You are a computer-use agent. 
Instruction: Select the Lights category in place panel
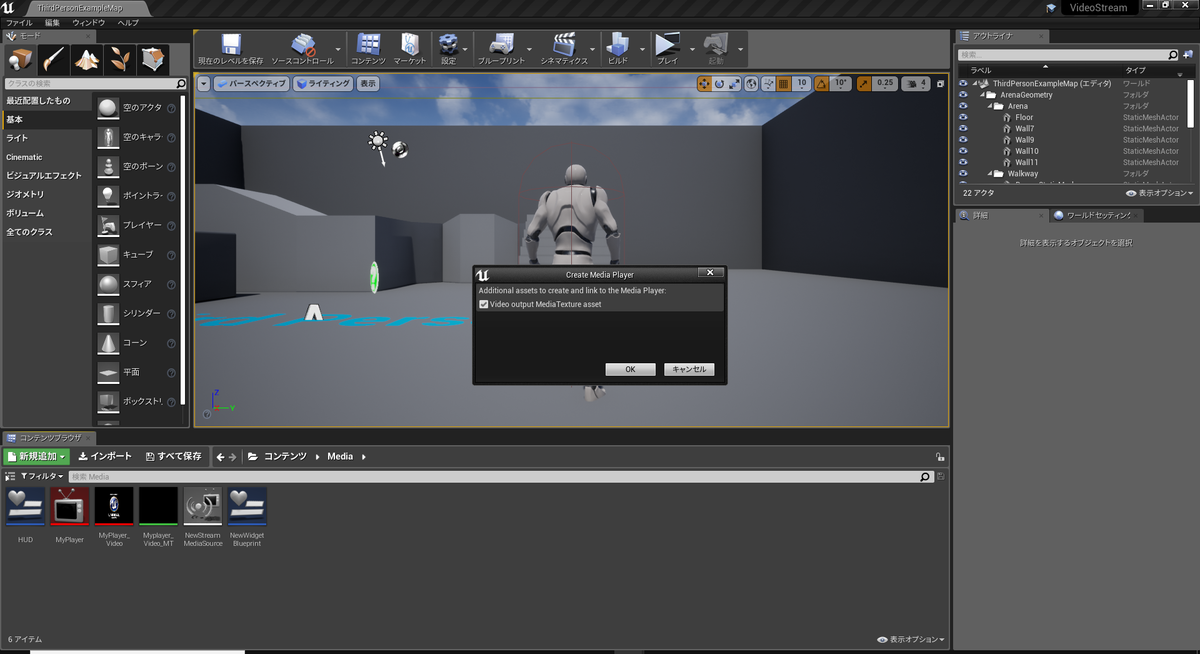47,138
